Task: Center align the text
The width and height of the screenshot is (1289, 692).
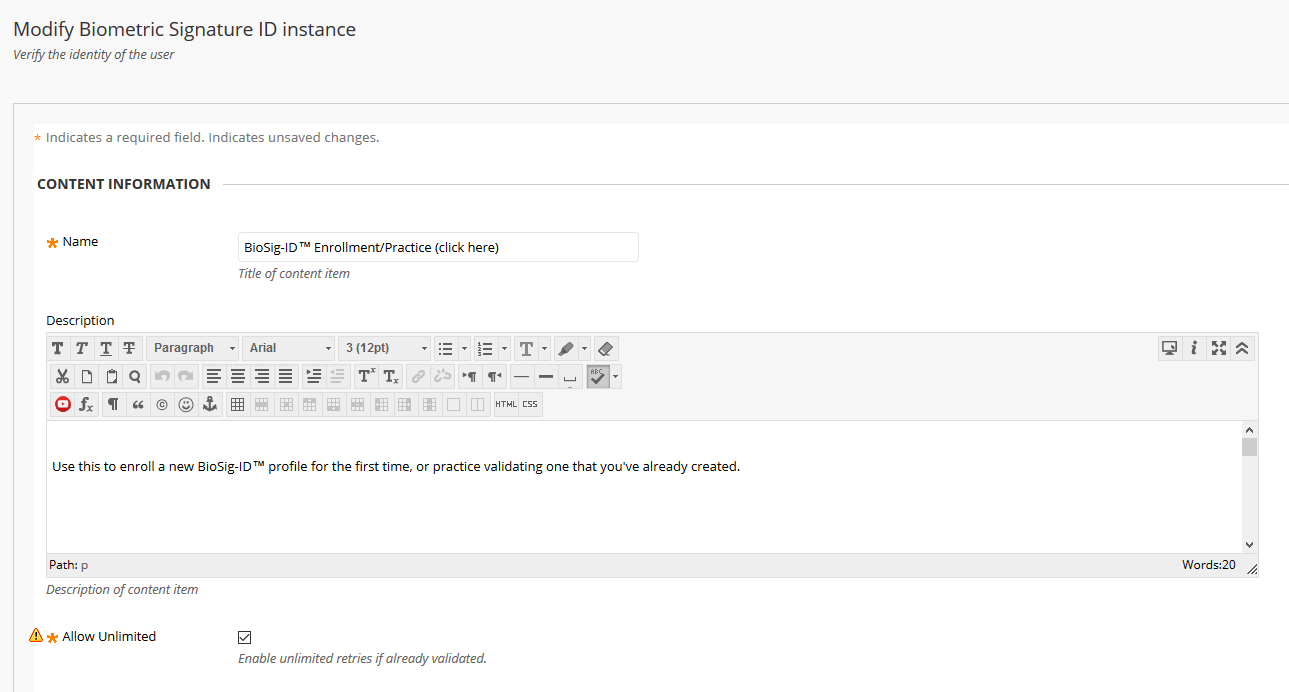Action: [x=237, y=377]
